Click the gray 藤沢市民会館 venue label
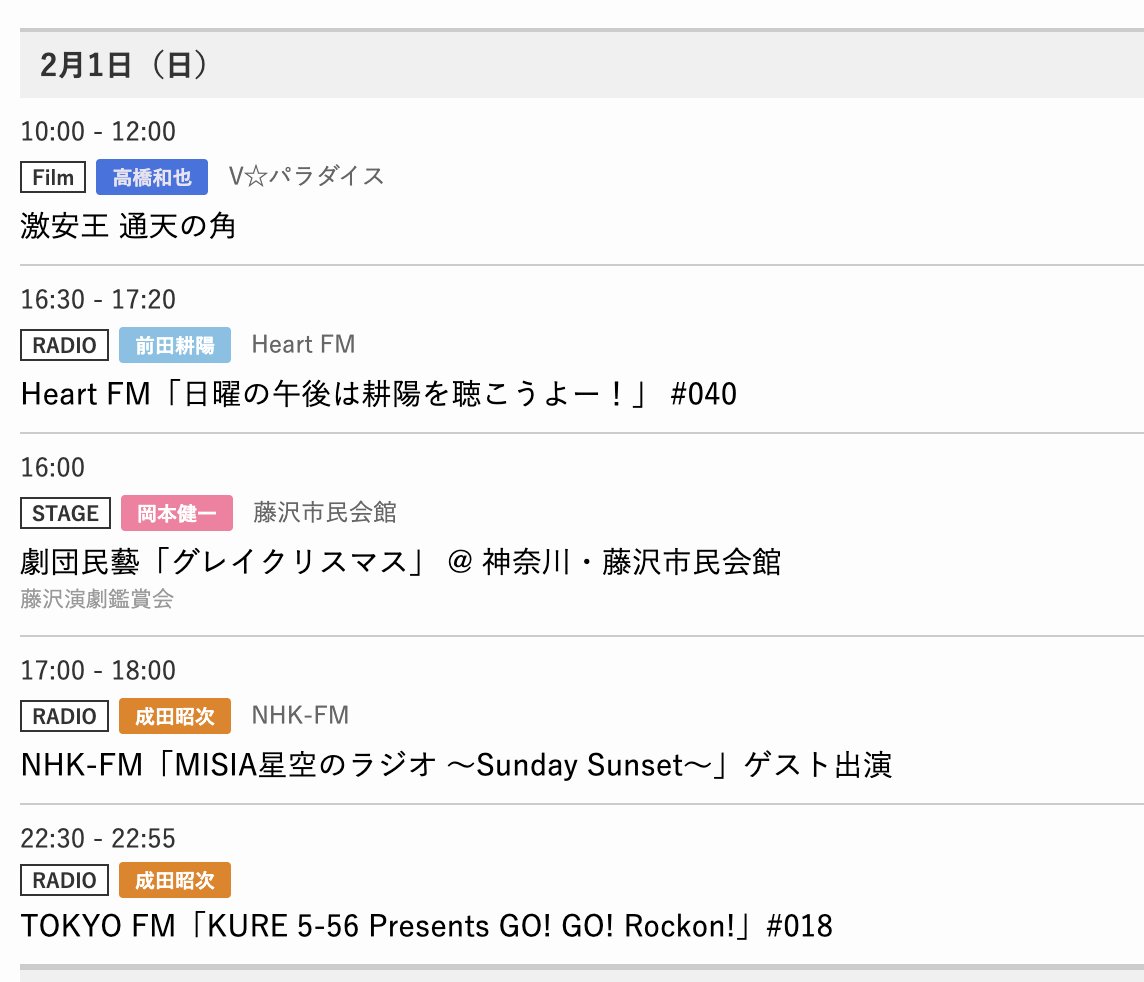This screenshot has height=982, width=1144. pyautogui.click(x=325, y=513)
